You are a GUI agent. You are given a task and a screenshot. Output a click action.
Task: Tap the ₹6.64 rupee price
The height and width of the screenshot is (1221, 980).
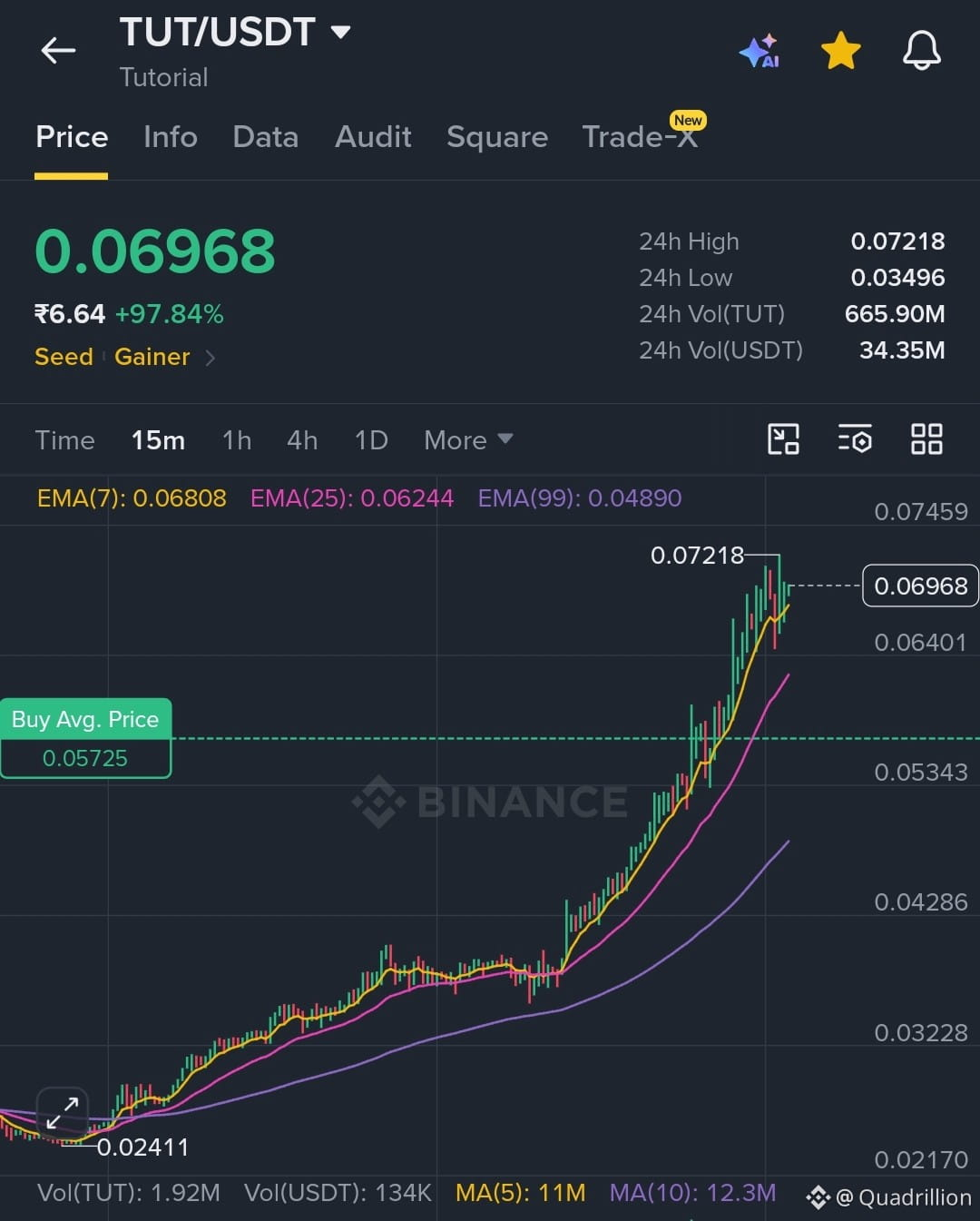coord(70,314)
